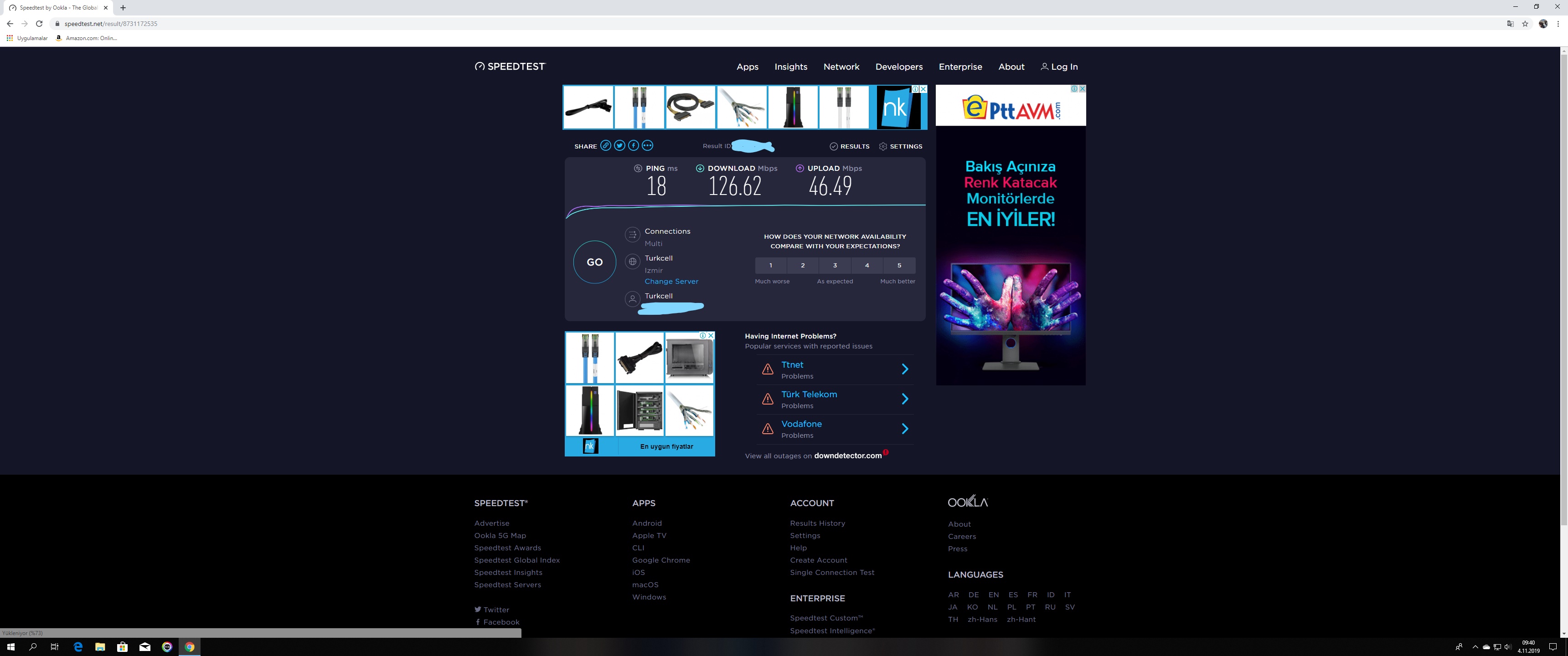
Task: Open Developers in the top navigation
Action: (899, 67)
